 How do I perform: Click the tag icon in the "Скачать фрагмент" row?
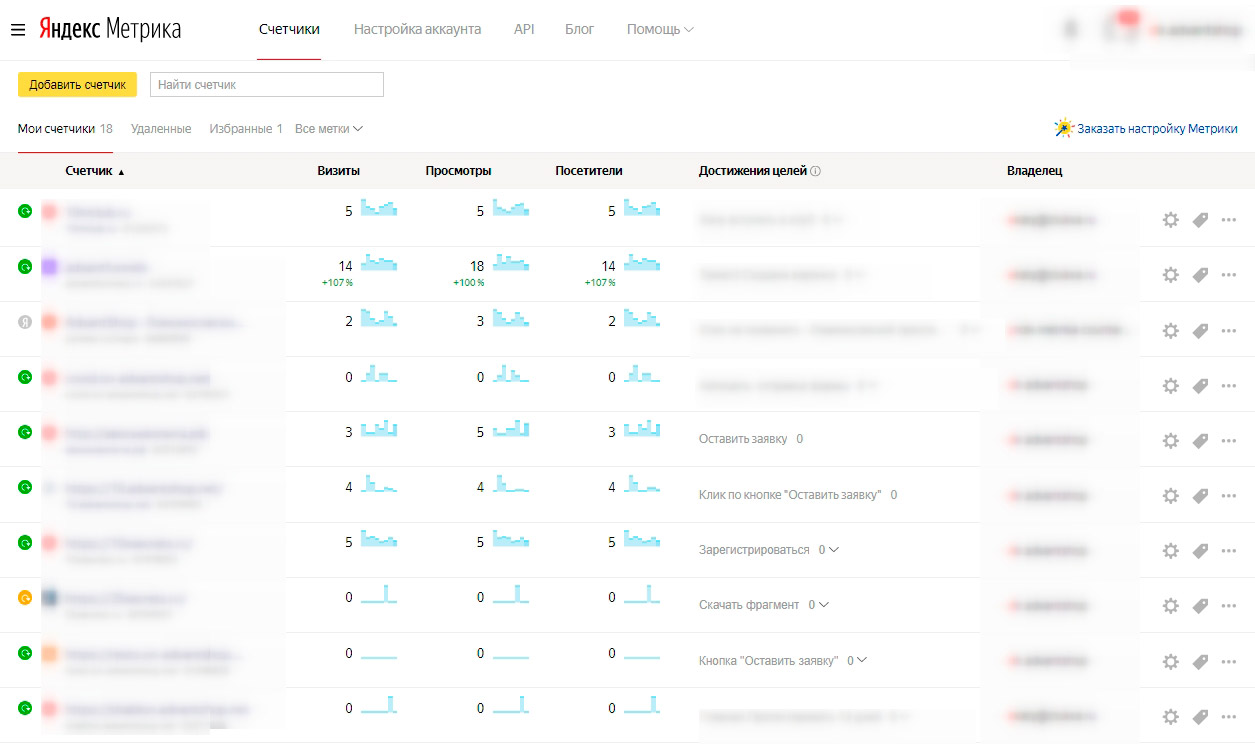pyautogui.click(x=1200, y=605)
